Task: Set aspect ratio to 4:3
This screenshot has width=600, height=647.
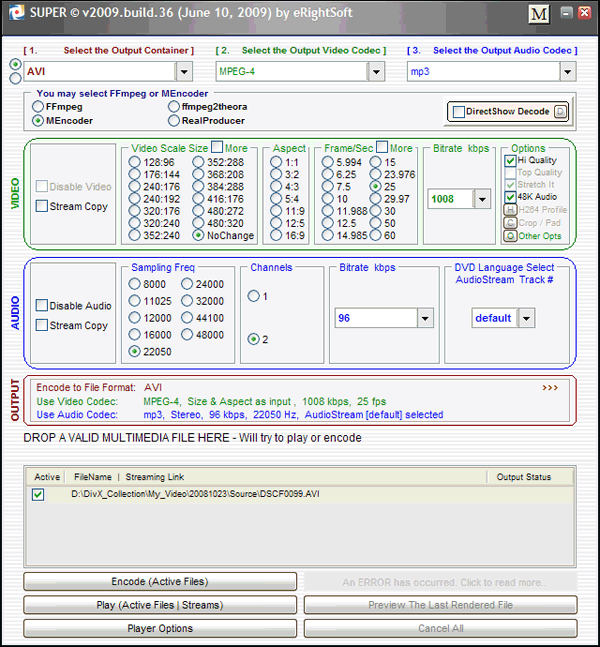Action: click(x=276, y=187)
